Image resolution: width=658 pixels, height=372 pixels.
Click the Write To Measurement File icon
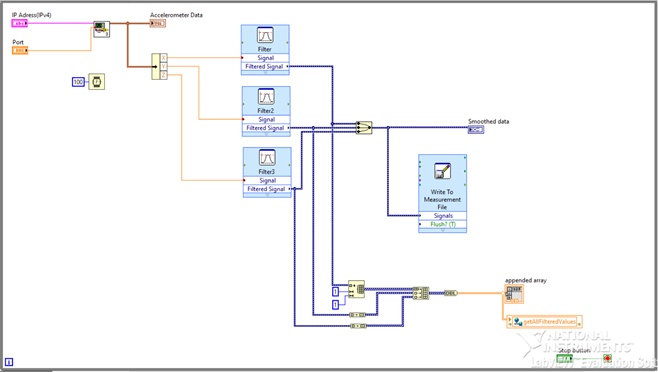click(442, 172)
